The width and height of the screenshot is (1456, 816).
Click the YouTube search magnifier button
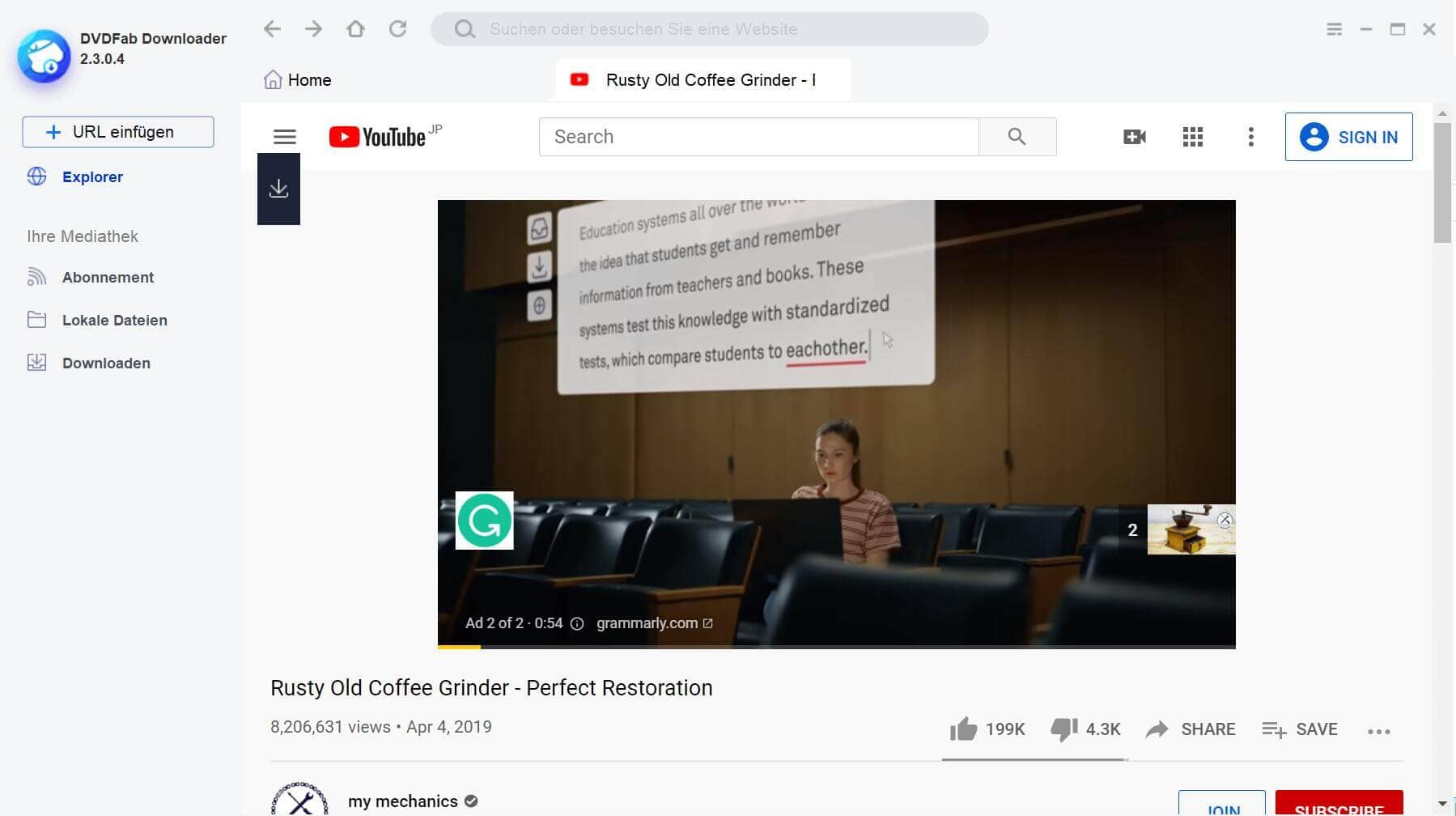[1017, 137]
